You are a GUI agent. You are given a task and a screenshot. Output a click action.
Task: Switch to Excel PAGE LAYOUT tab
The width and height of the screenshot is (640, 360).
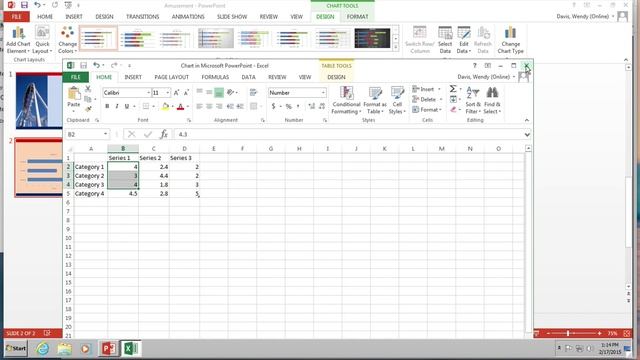(x=171, y=77)
